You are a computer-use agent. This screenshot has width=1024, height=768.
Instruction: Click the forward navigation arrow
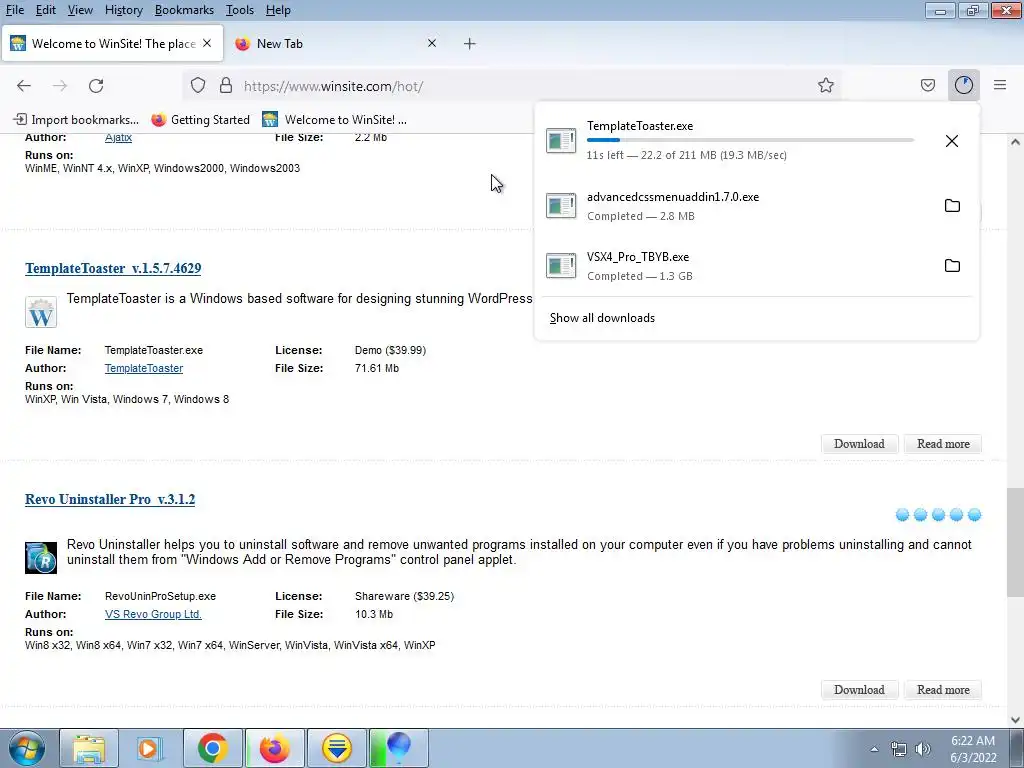coord(60,86)
